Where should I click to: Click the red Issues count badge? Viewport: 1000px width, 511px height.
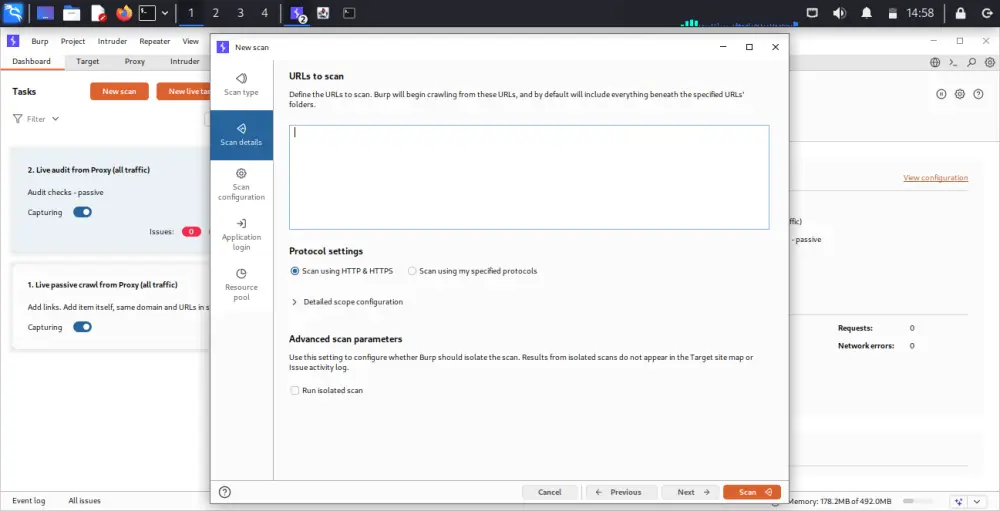191,232
